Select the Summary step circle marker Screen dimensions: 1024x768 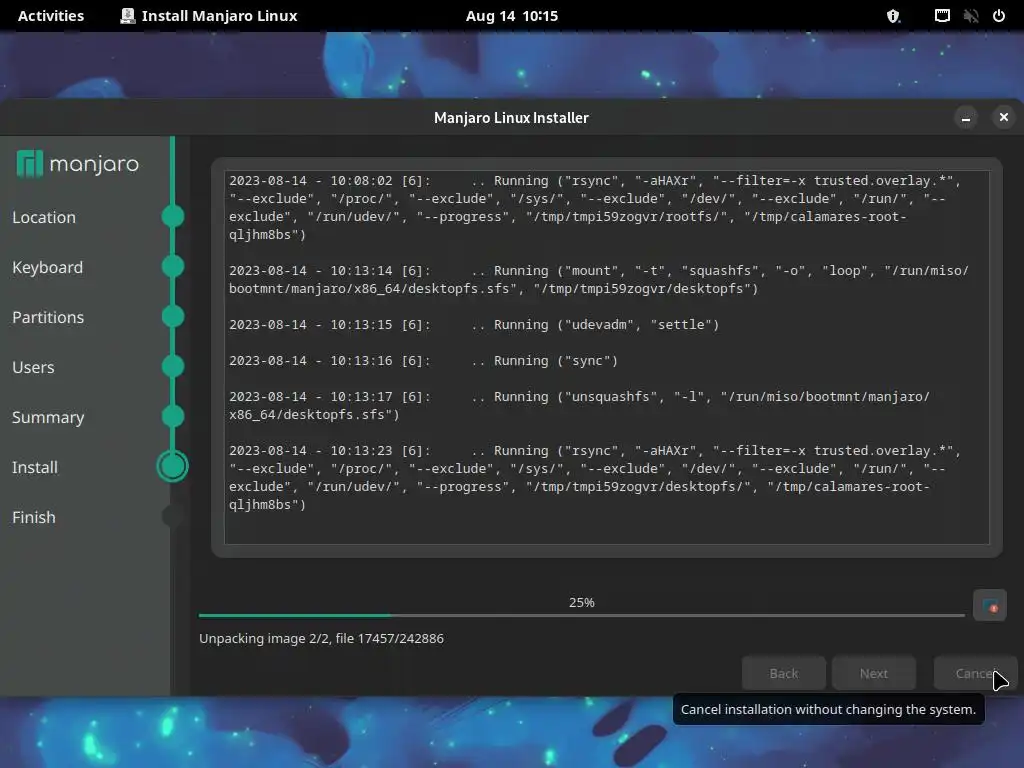click(173, 417)
